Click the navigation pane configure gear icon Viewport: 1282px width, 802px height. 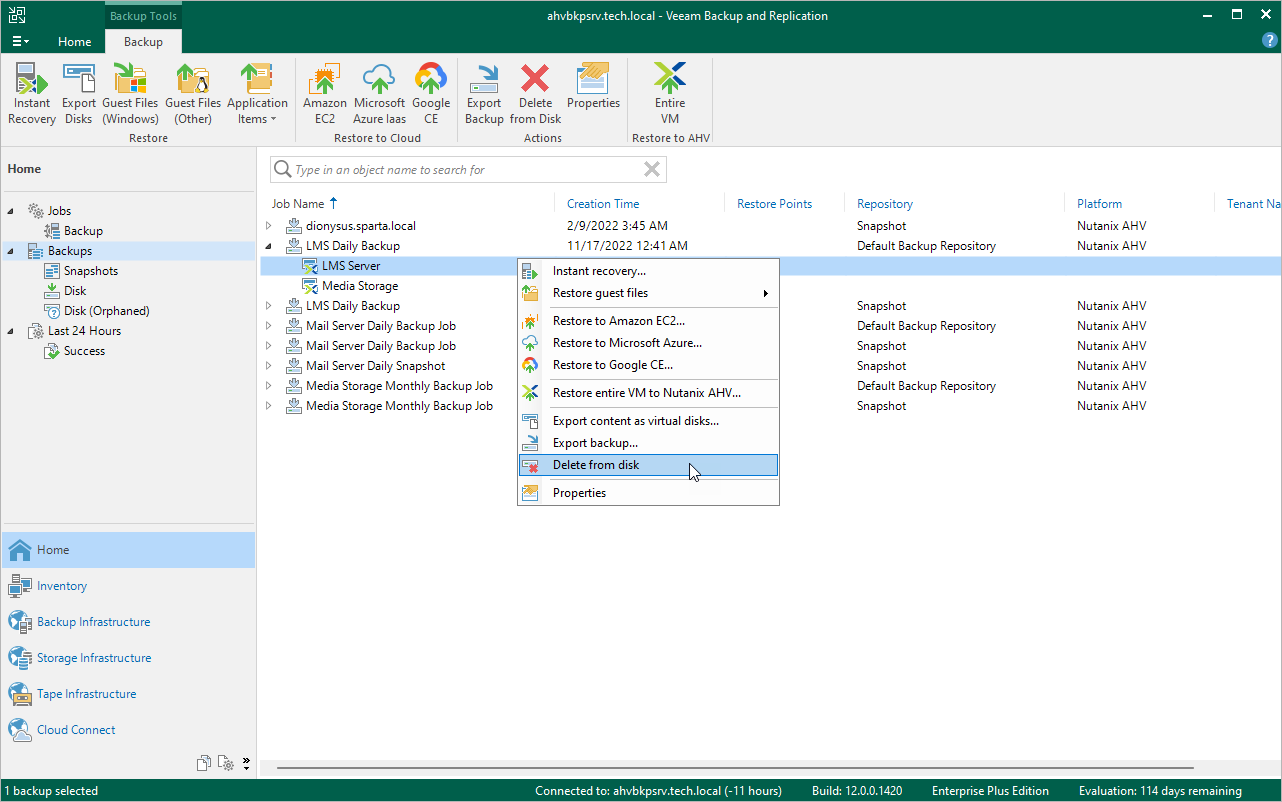(x=226, y=763)
